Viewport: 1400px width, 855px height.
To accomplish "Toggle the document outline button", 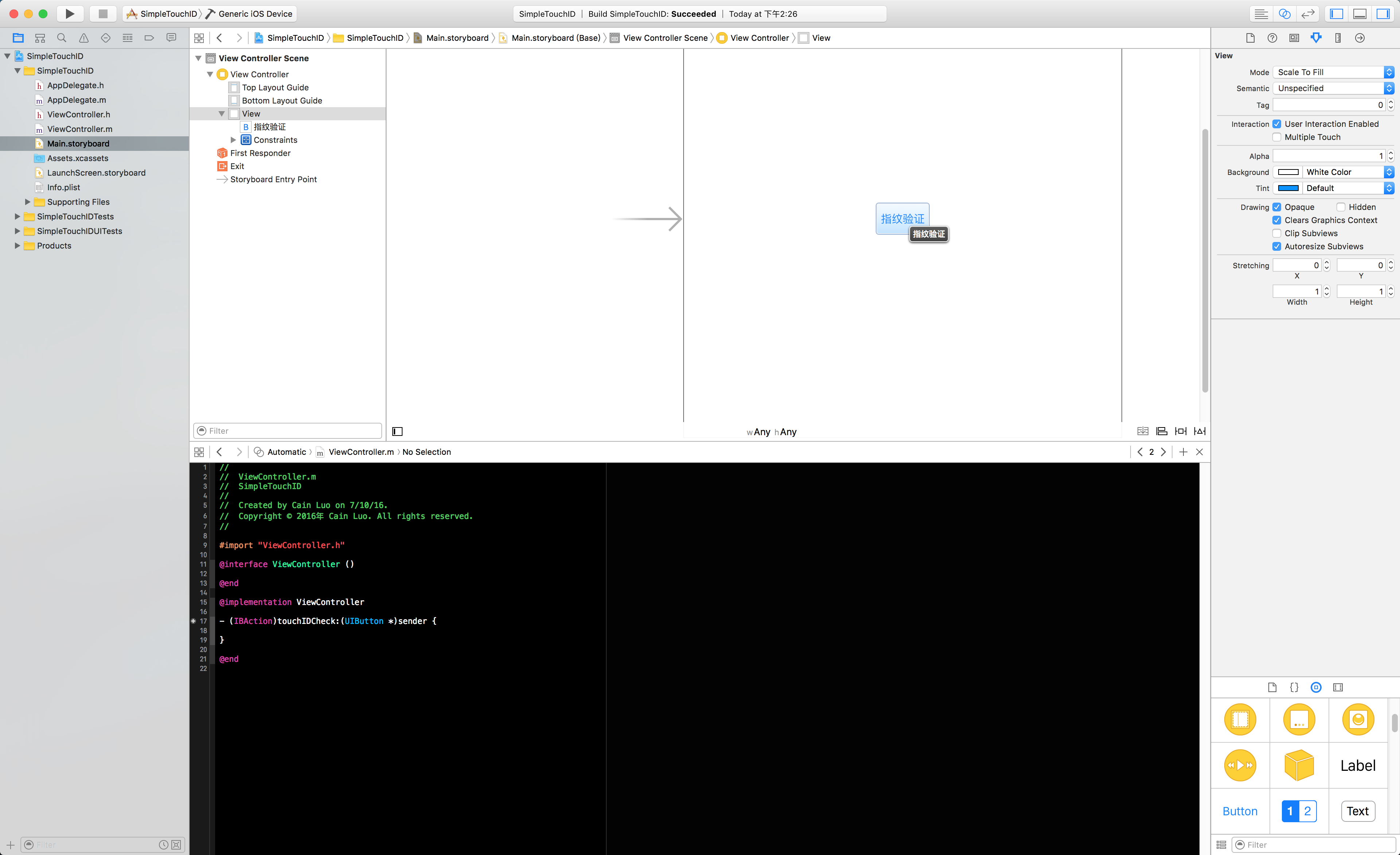I will [x=397, y=432].
